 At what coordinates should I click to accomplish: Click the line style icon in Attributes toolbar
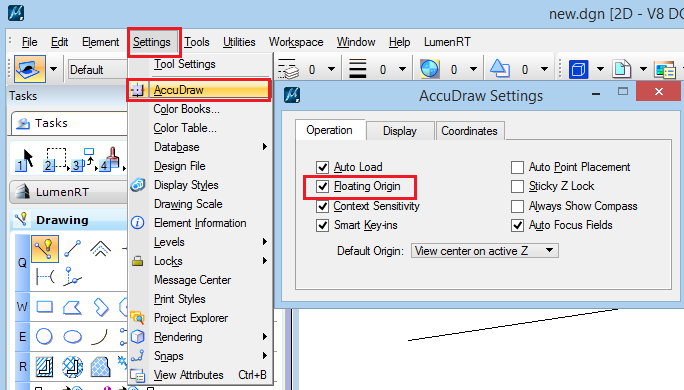coord(288,69)
